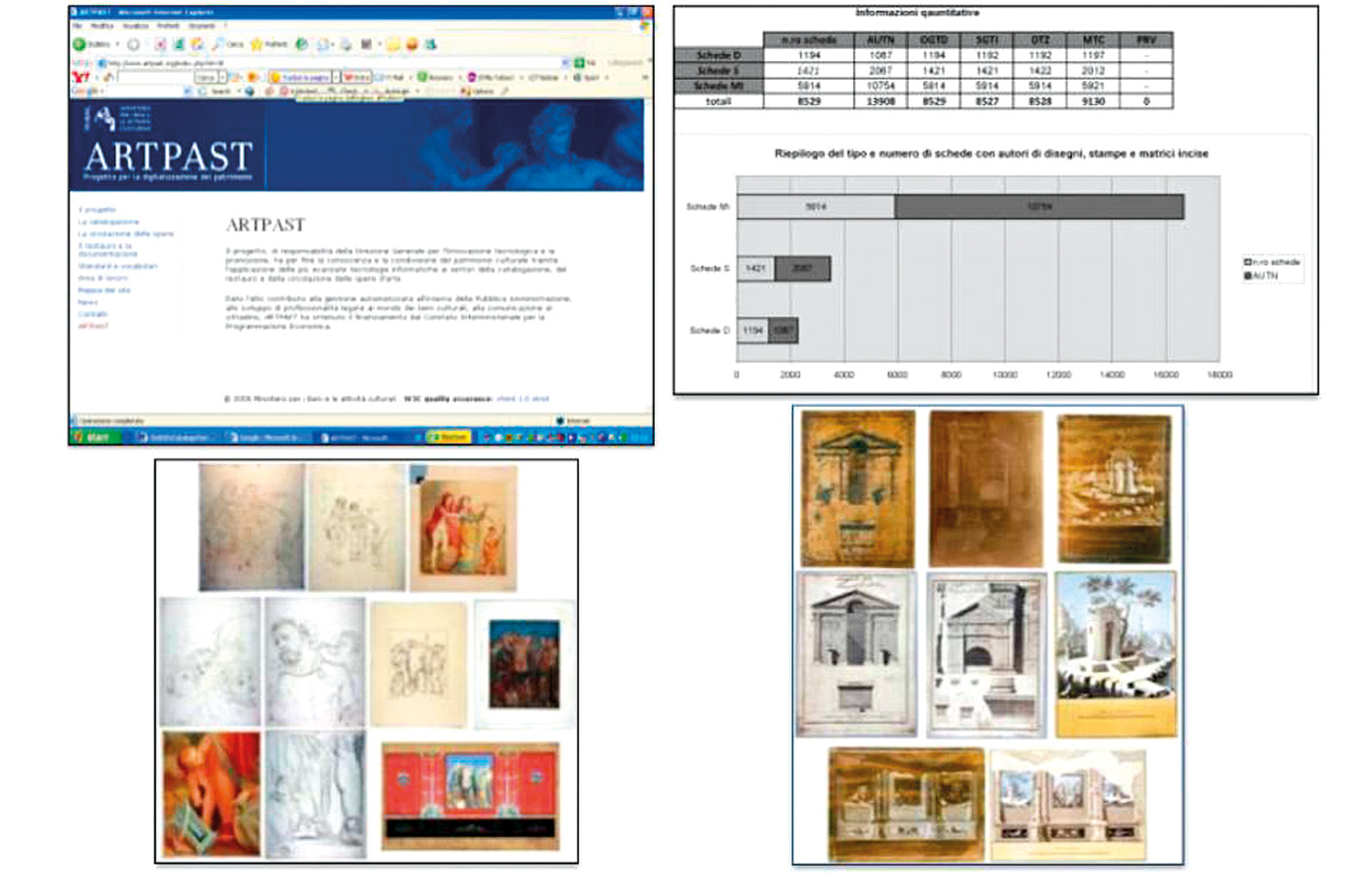Viewport: 1372px width, 874px height.
Task: Click the PRV column header in table
Action: 1146,40
